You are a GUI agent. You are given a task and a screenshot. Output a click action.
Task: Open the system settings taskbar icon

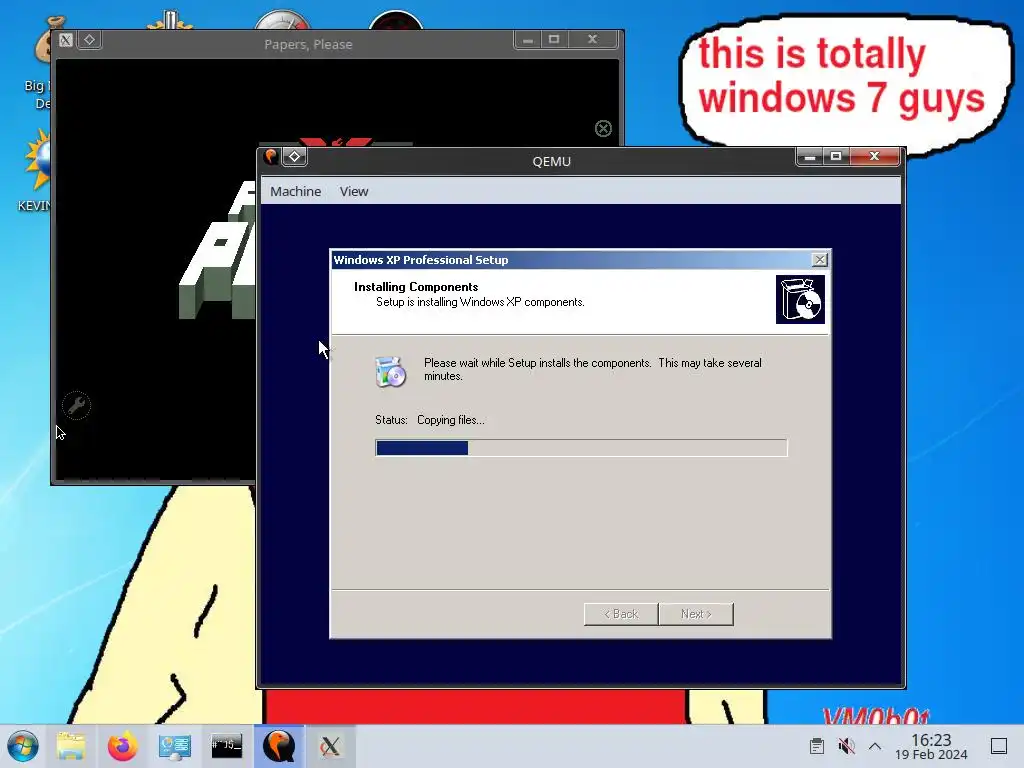coord(174,746)
